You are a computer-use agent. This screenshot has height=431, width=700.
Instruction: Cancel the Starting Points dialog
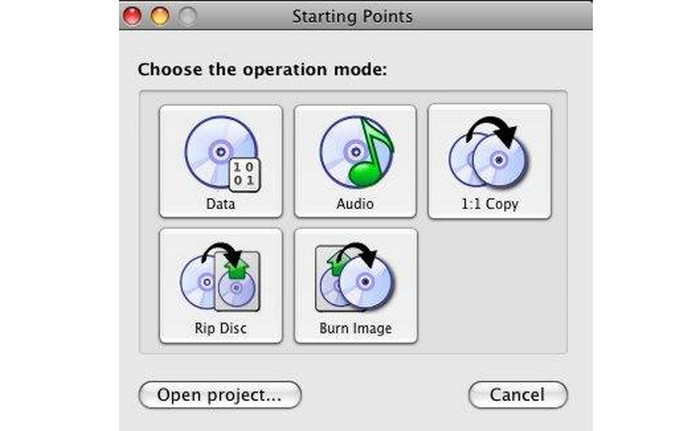518,395
